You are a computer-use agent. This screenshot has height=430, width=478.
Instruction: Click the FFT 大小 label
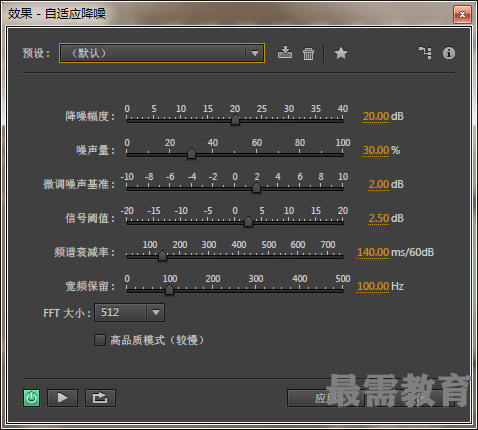pyautogui.click(x=67, y=313)
